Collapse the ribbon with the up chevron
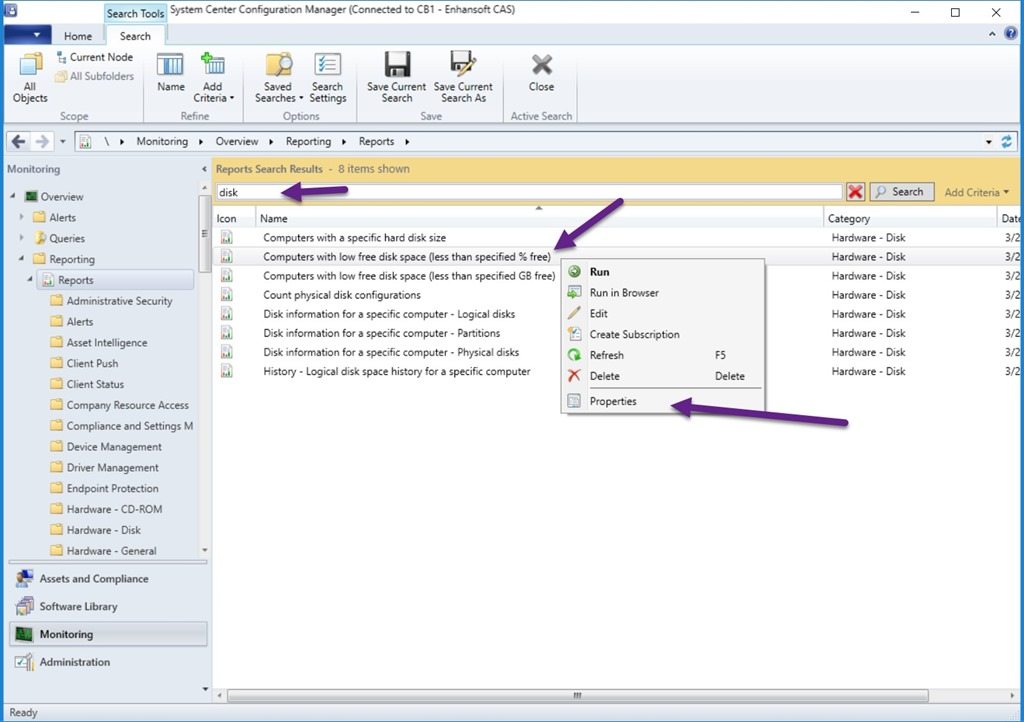1024x722 pixels. click(992, 34)
